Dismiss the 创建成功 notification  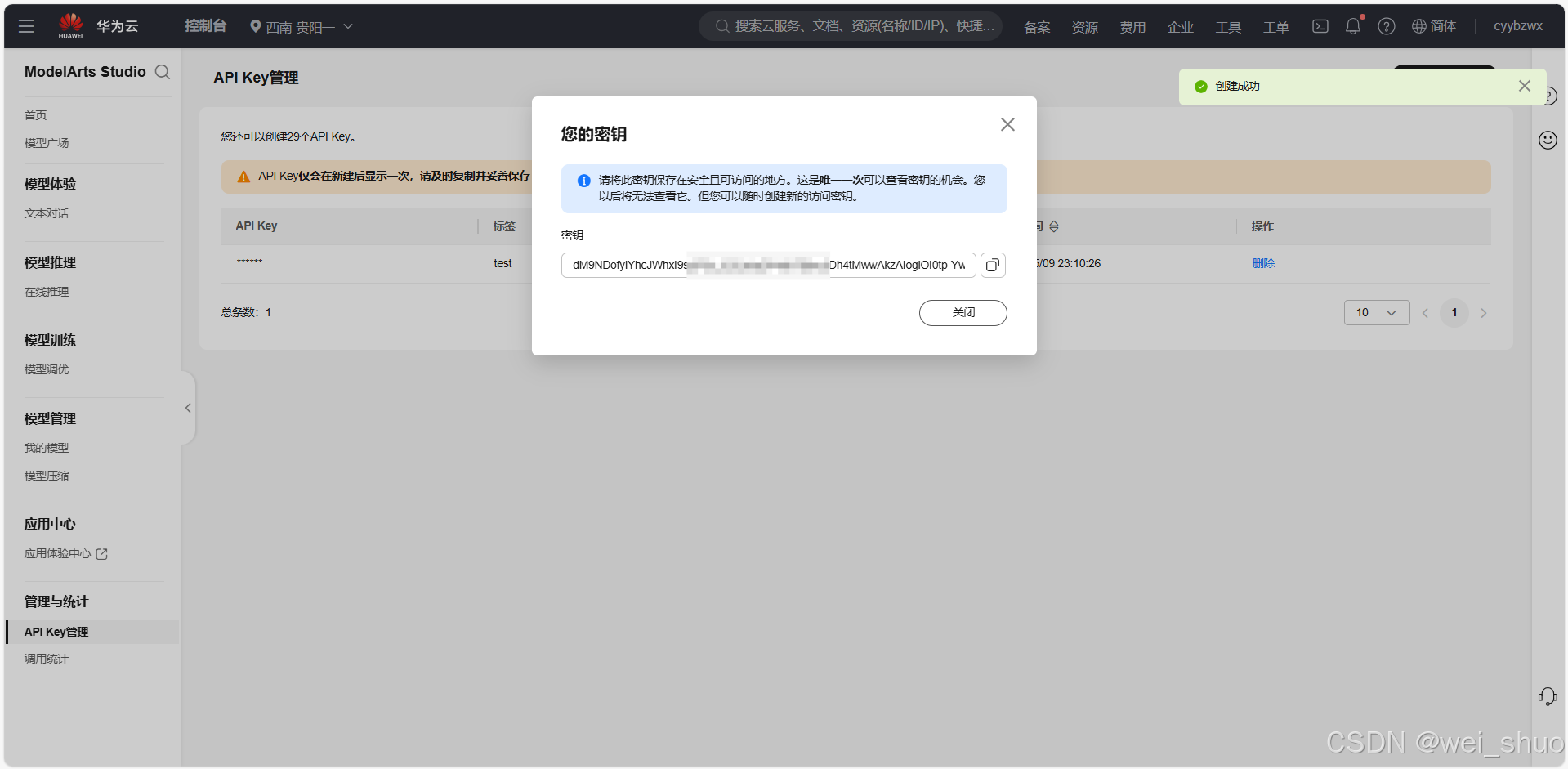[x=1524, y=86]
